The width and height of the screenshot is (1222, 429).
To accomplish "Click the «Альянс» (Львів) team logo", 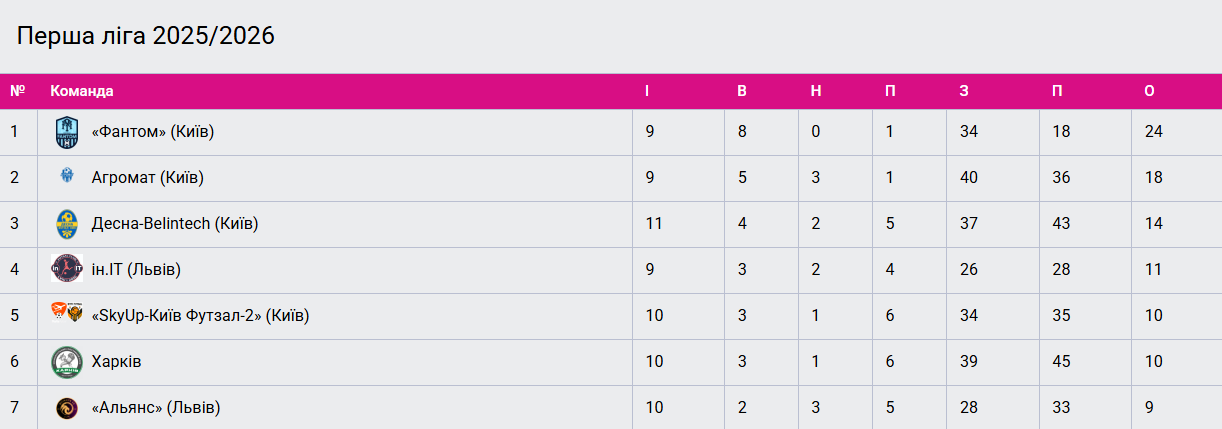I will tap(67, 407).
